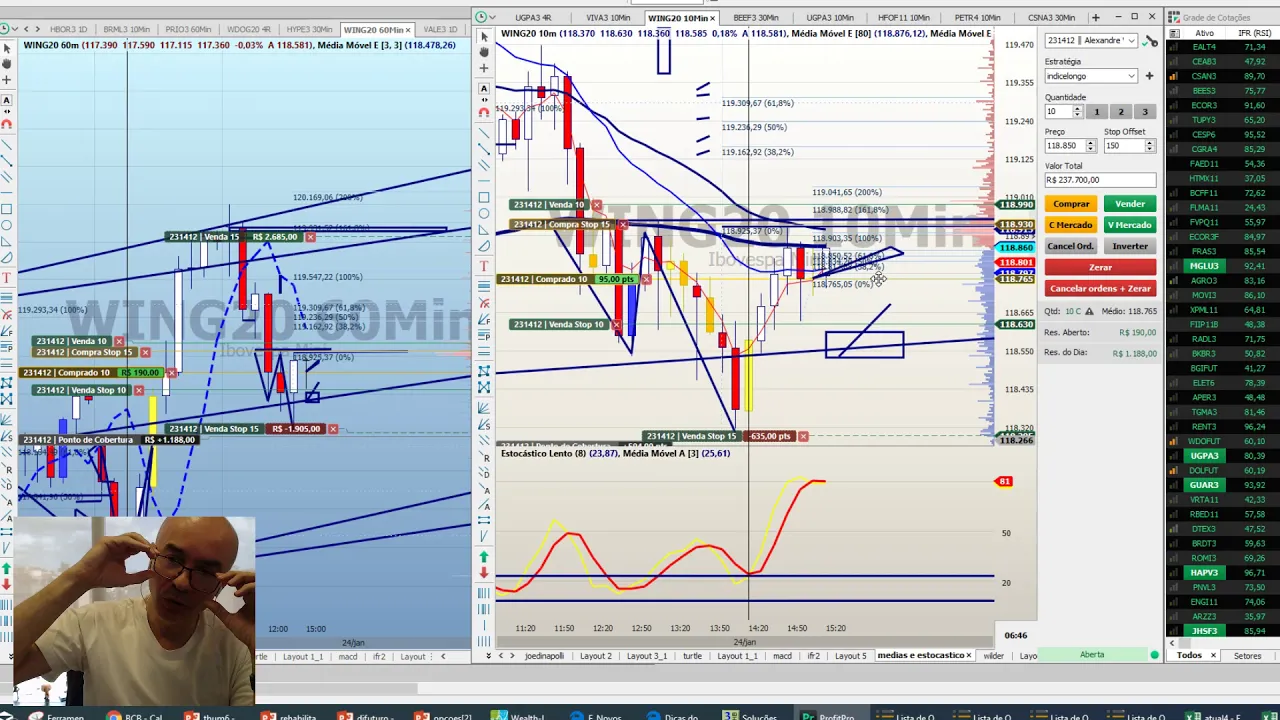Select the text tool in left chart toolbar
1280x720 pixels.
click(6, 277)
